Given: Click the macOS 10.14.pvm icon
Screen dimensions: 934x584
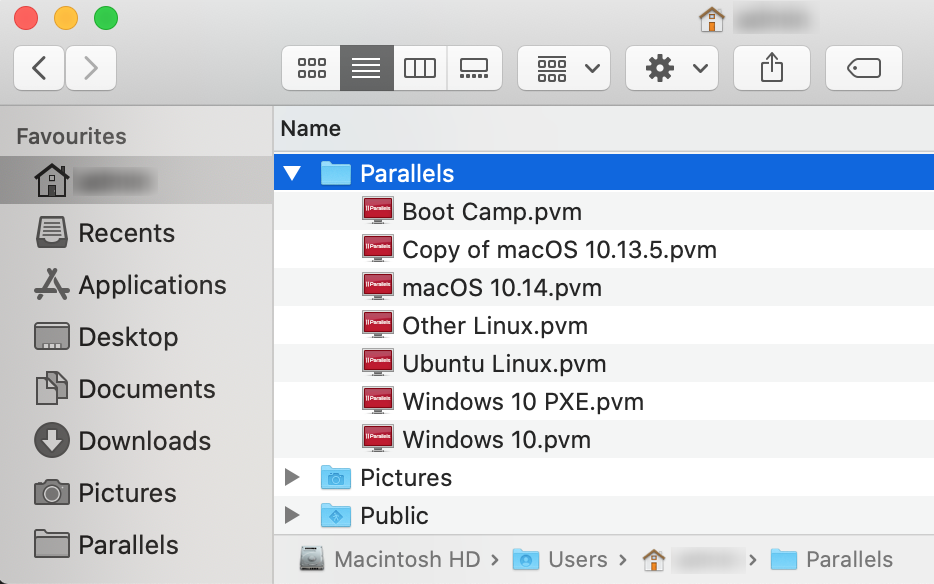Looking at the screenshot, I should coord(378,287).
